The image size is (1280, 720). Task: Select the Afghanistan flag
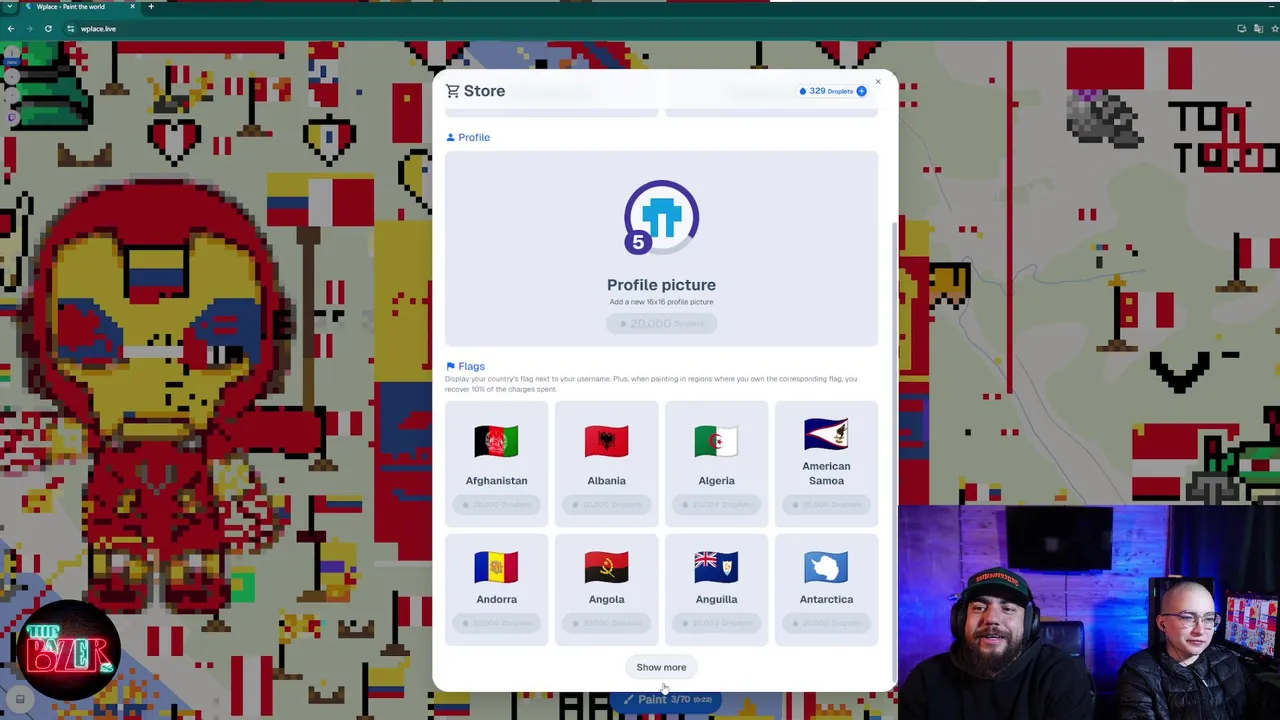click(496, 441)
